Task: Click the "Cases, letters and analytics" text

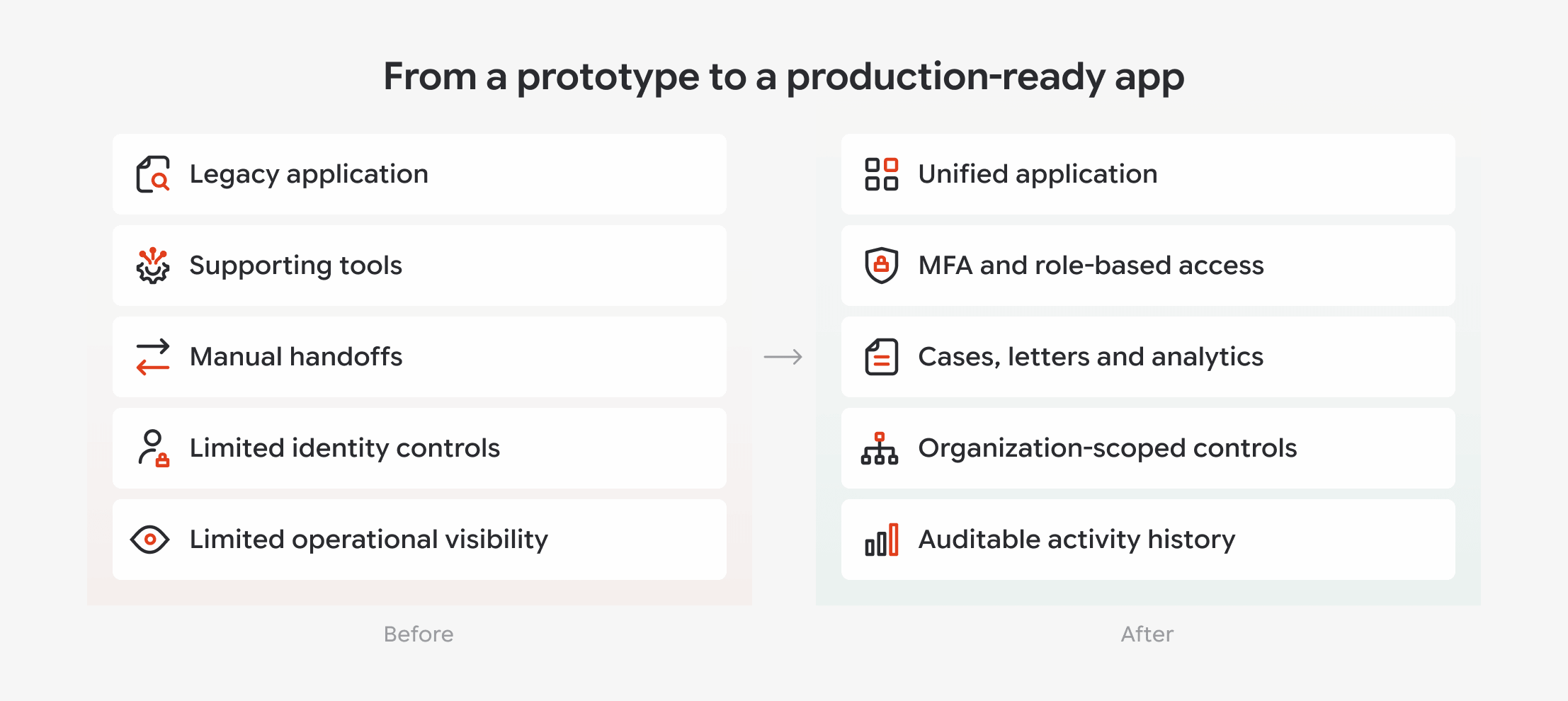Action: (x=1091, y=357)
